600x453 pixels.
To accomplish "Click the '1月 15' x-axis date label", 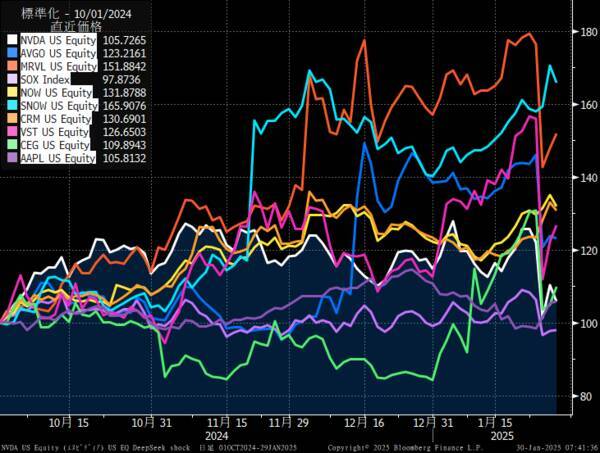I will coord(495,423).
